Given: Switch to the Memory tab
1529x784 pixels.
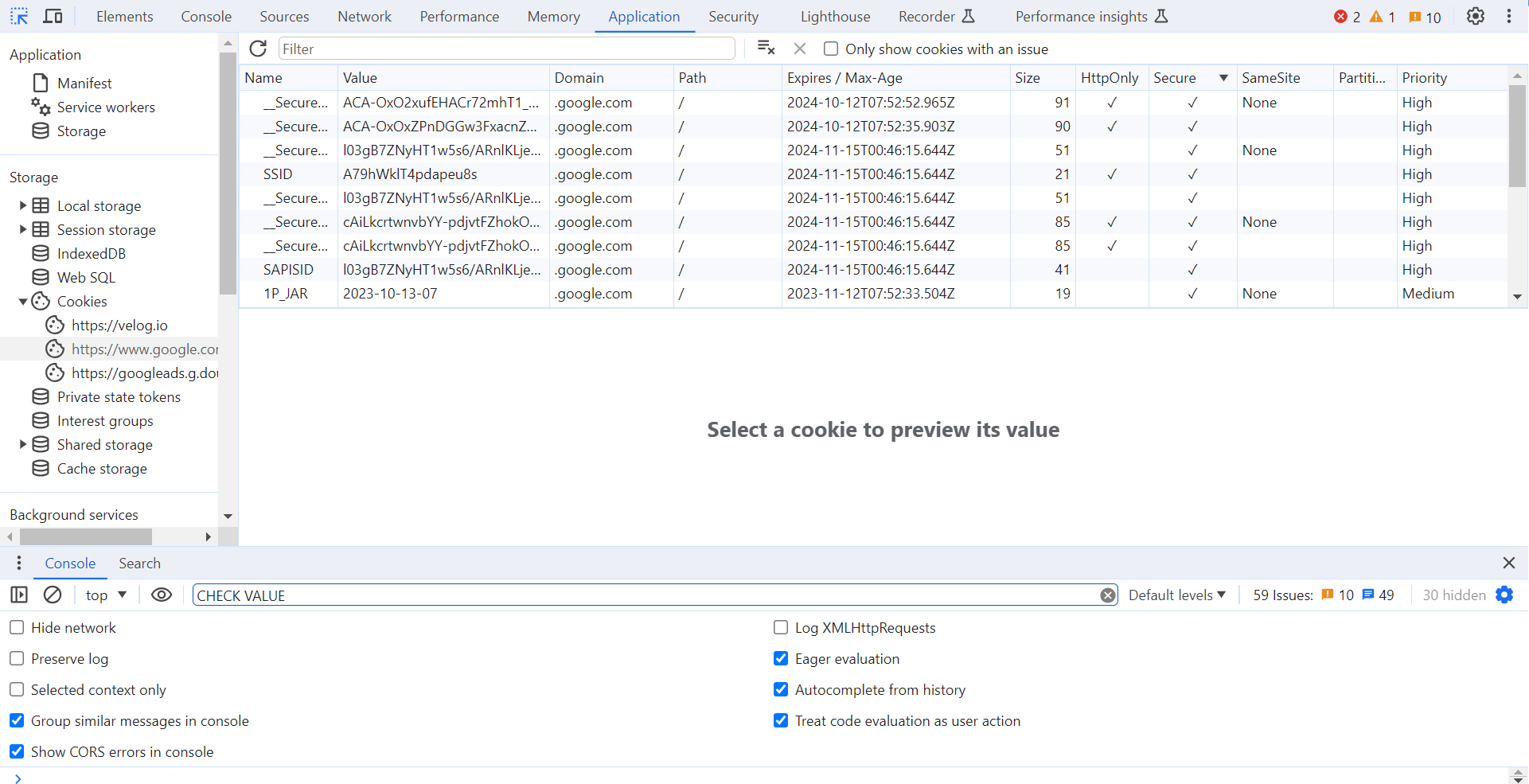Looking at the screenshot, I should click(x=553, y=16).
